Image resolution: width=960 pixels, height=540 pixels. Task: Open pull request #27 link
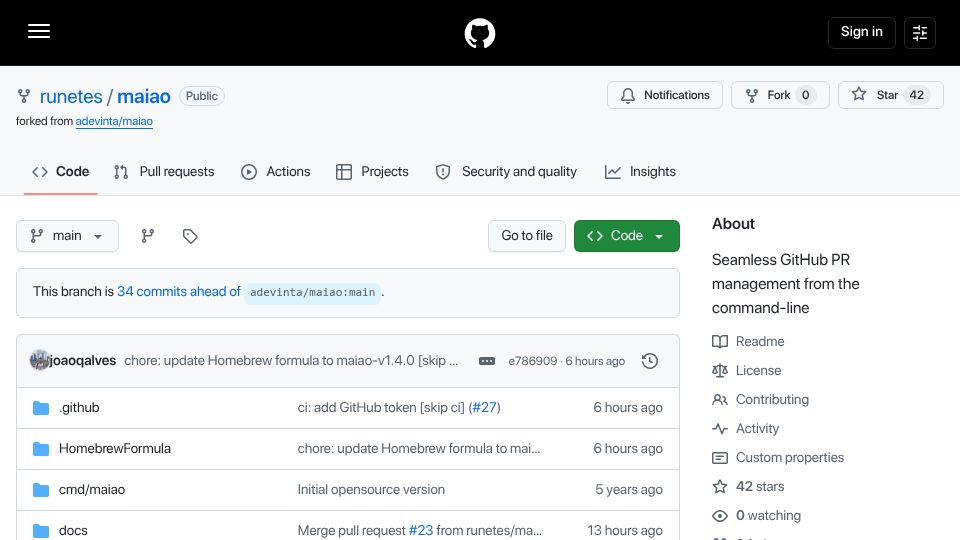[x=484, y=408]
